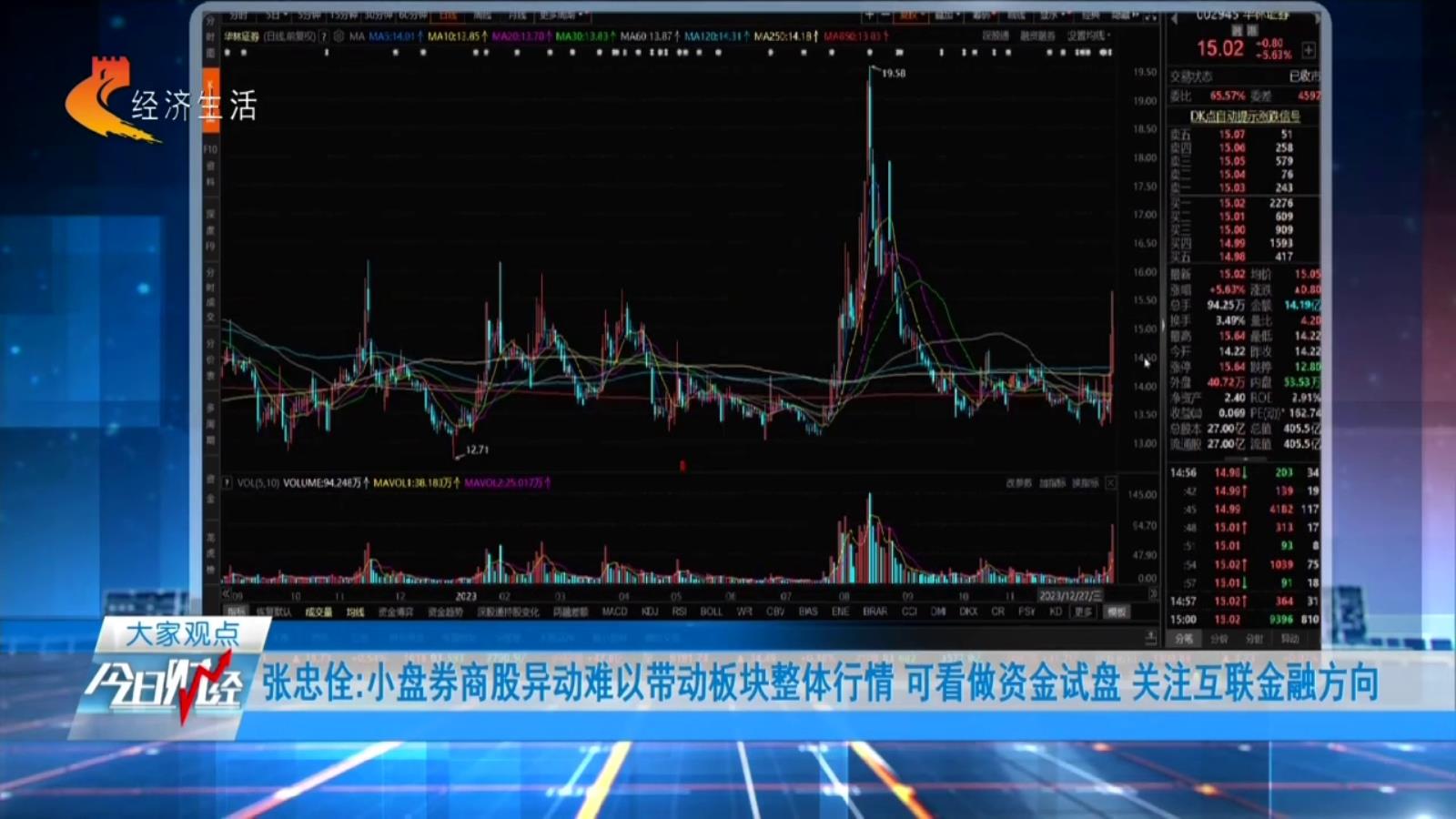This screenshot has height=819, width=1456.
Task: Click the settings gear next to MA
Action: [x=339, y=36]
